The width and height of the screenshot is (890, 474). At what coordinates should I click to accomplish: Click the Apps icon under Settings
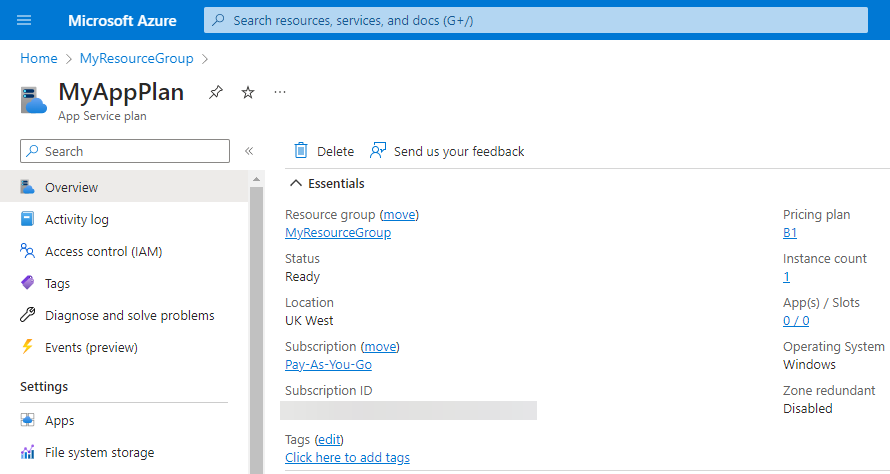[x=27, y=420]
